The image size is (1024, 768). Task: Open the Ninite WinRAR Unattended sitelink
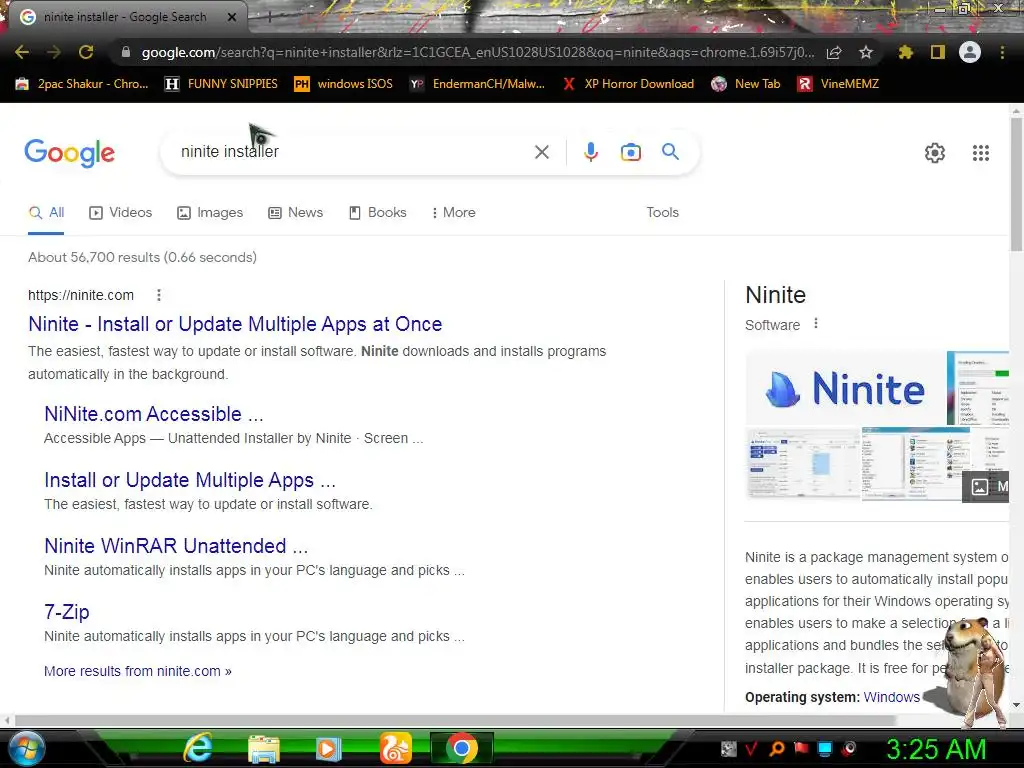click(x=176, y=546)
